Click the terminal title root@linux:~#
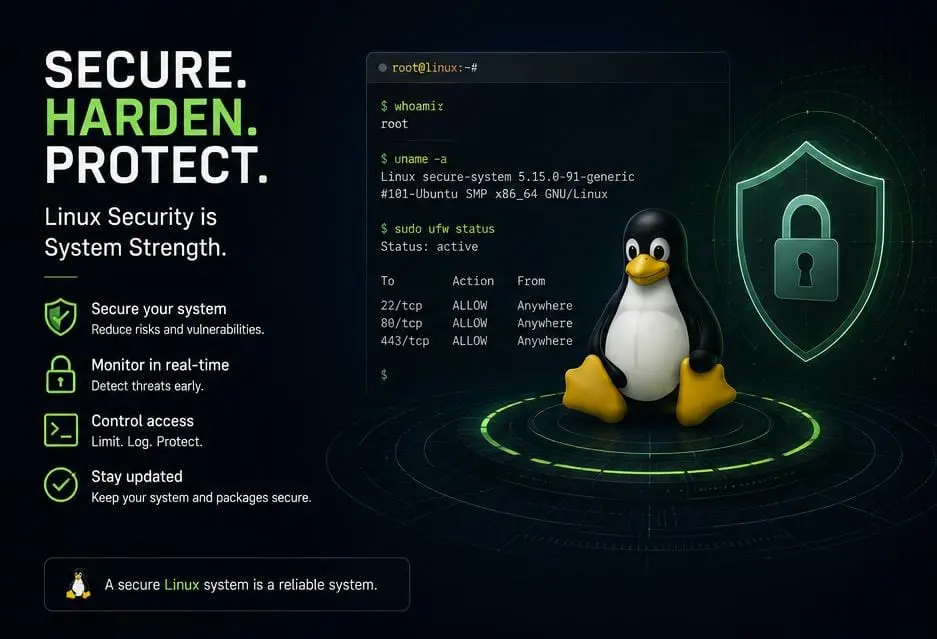 tap(434, 68)
